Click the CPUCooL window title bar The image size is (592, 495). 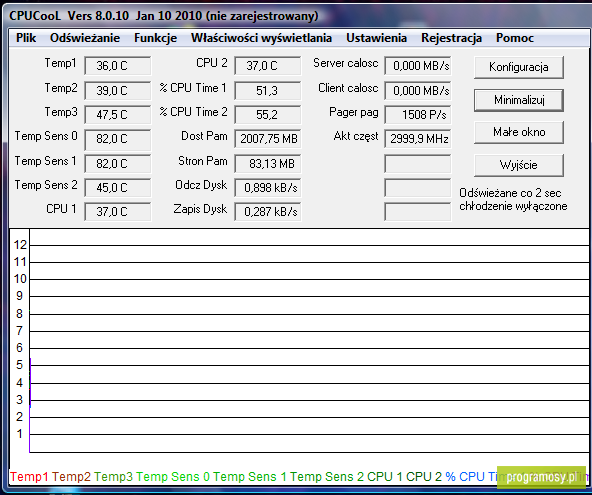tap(296, 16)
